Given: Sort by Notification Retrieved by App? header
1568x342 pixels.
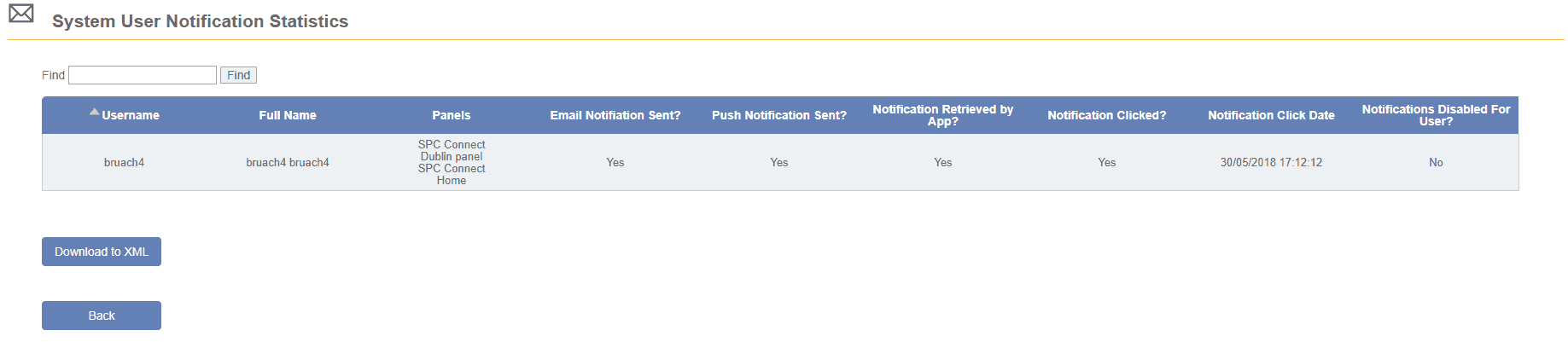Looking at the screenshot, I should coord(942,115).
